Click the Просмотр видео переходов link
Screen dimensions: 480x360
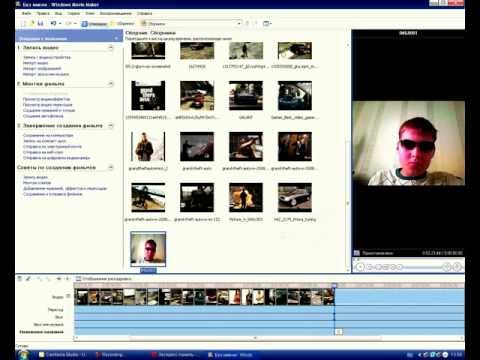point(47,105)
